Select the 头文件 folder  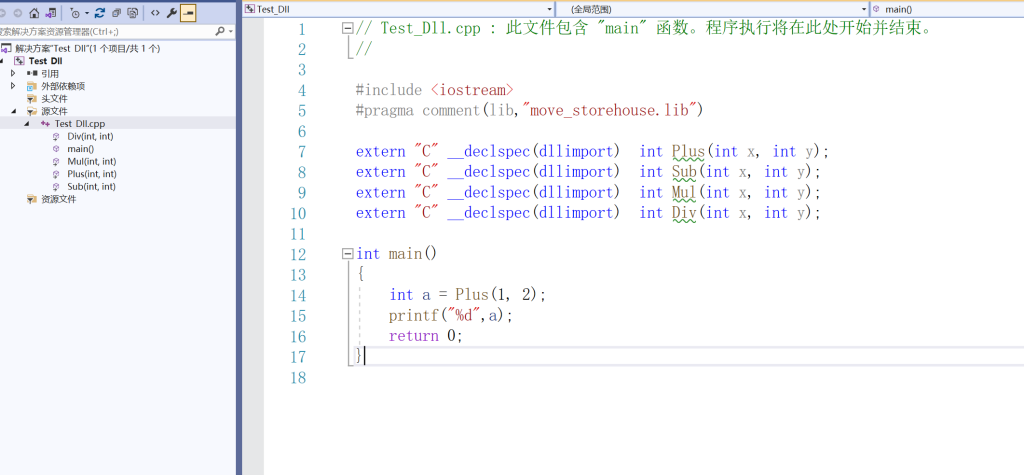54,99
